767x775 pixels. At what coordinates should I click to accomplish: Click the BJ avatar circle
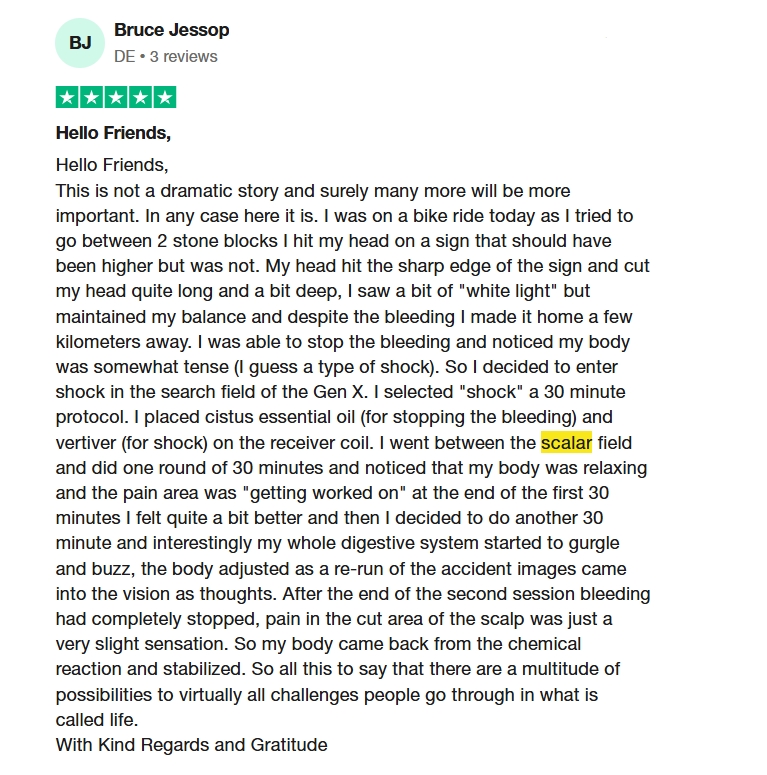click(x=79, y=44)
